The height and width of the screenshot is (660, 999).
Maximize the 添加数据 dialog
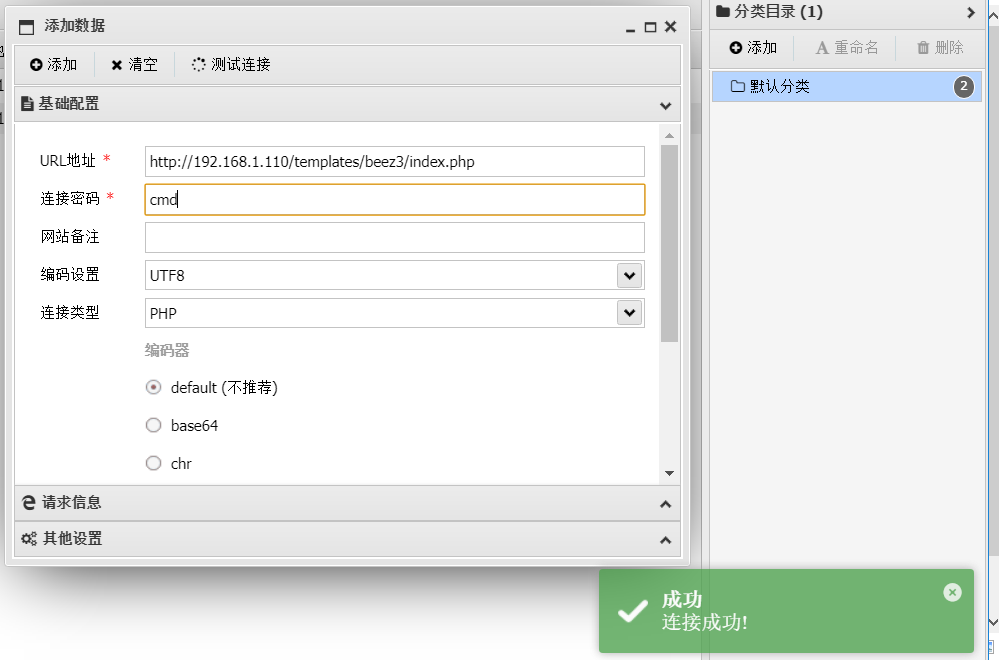[650, 27]
